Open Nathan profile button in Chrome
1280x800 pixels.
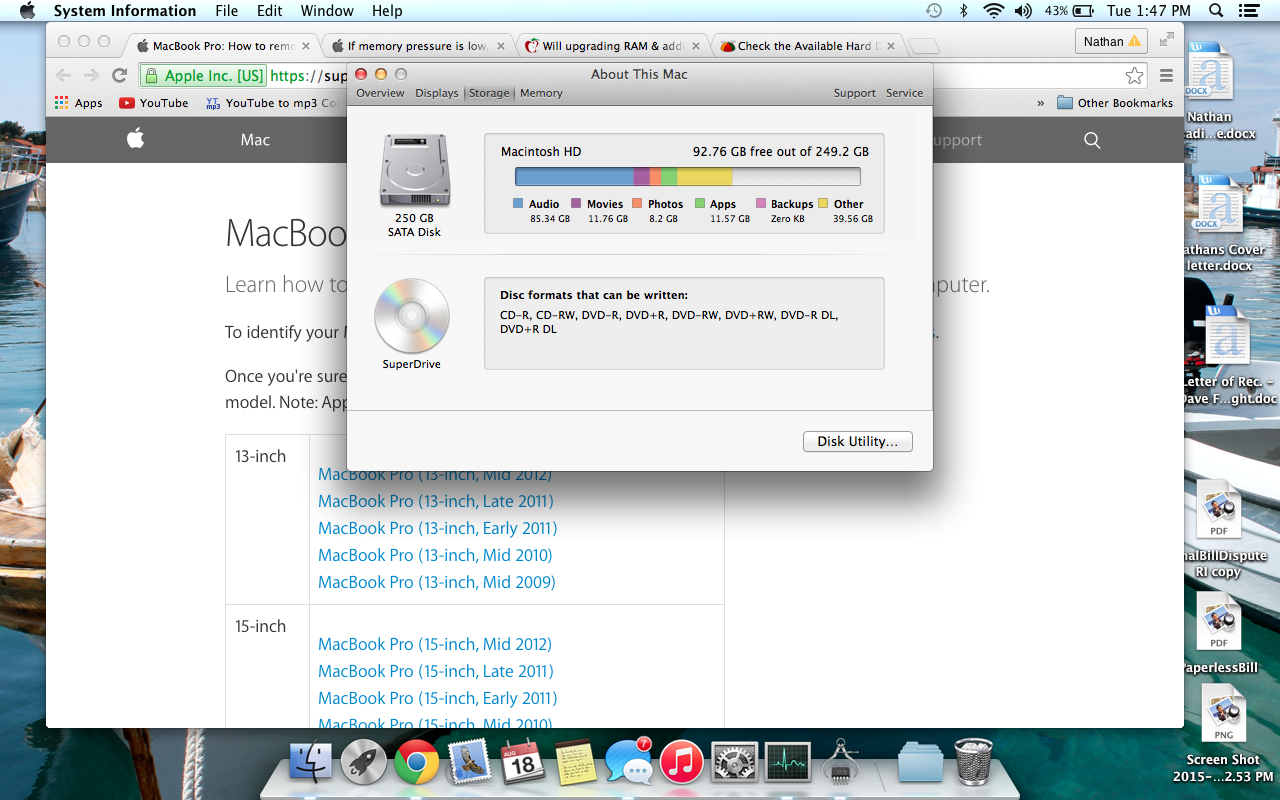pos(1110,42)
